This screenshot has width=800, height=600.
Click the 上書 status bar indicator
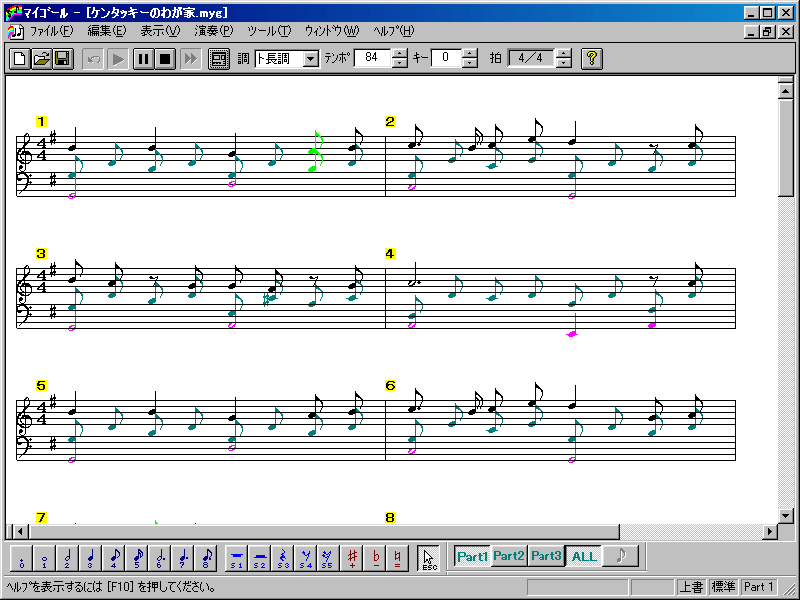tap(692, 587)
